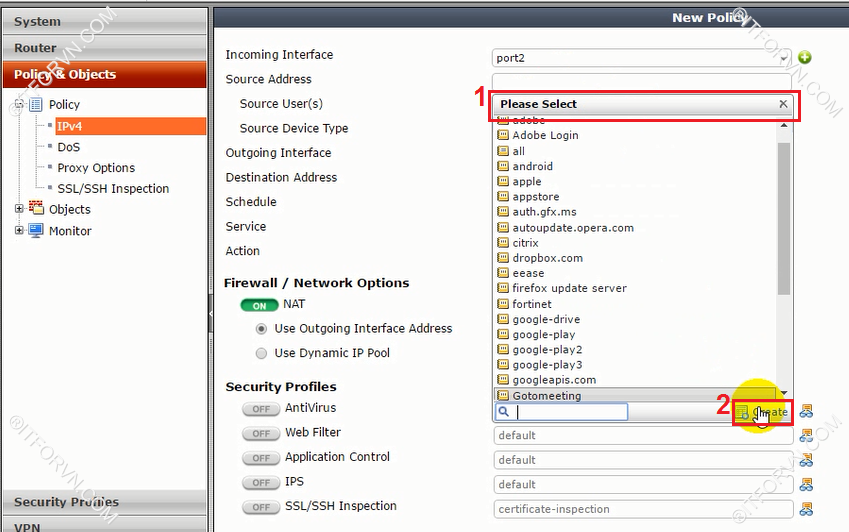Viewport: 849px width, 532px height.
Task: Click the Objects firewall icon in tree
Action: (36, 207)
